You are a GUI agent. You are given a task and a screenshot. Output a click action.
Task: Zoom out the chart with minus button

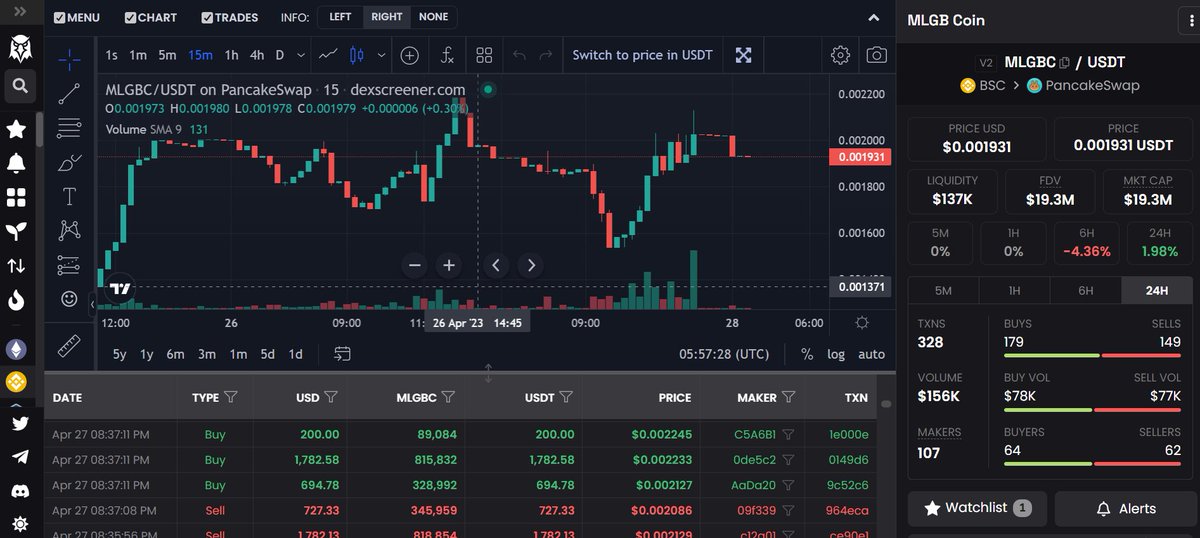(x=416, y=265)
